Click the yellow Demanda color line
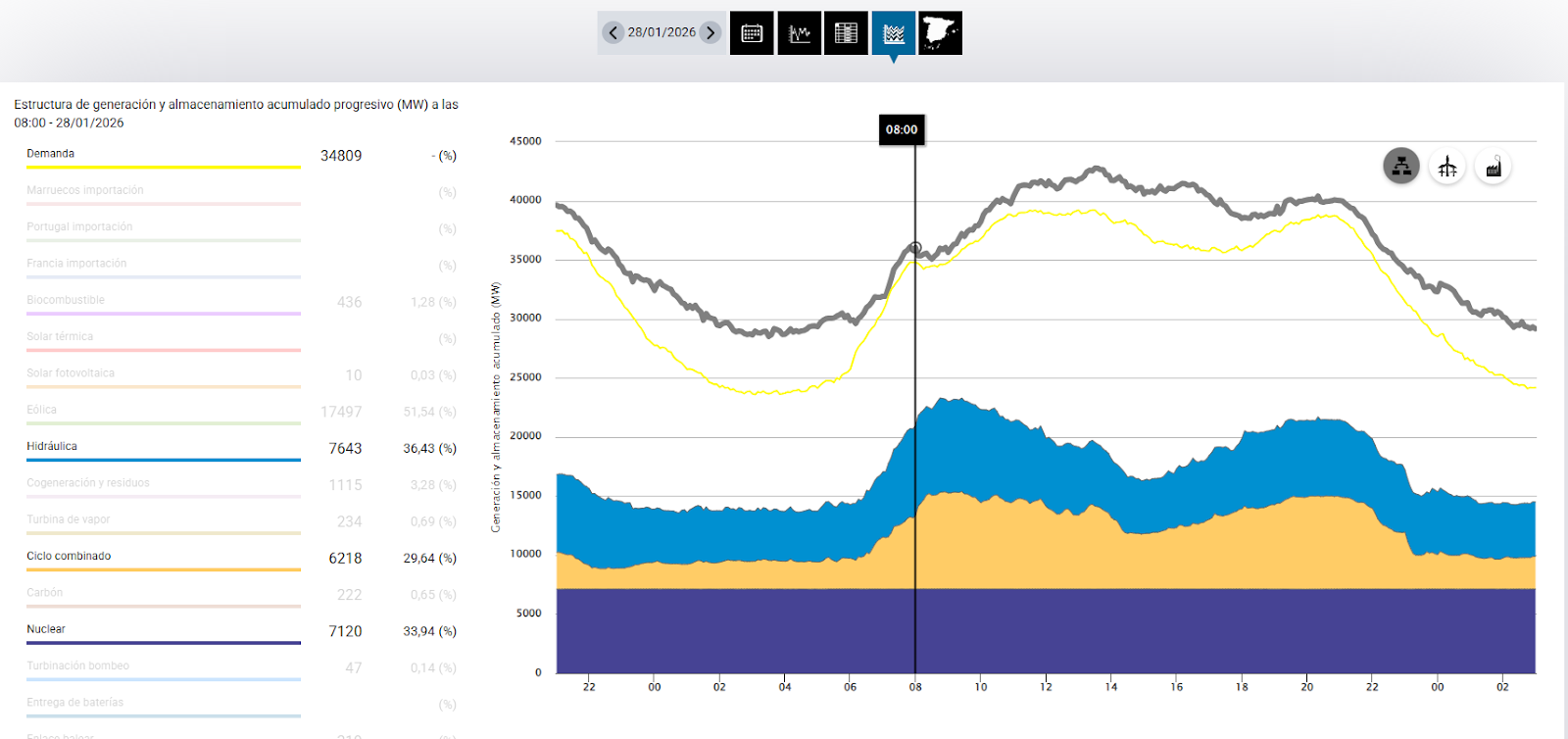The width and height of the screenshot is (1568, 739). (x=163, y=168)
